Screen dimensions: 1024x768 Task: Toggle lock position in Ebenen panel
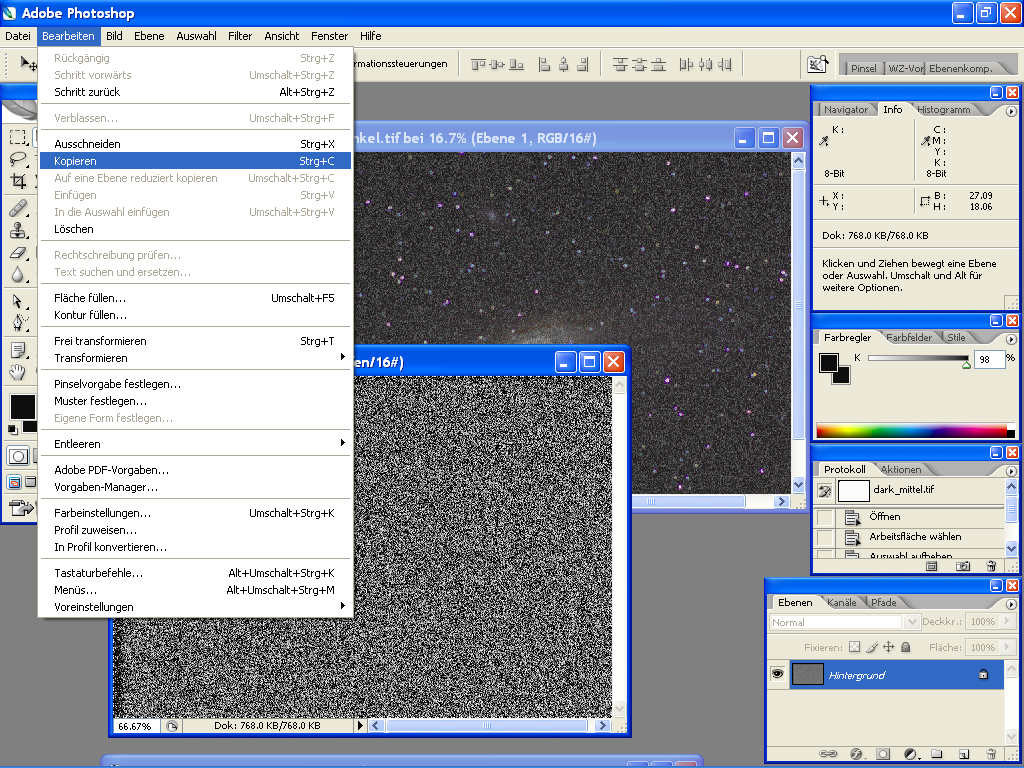pyautogui.click(x=889, y=647)
